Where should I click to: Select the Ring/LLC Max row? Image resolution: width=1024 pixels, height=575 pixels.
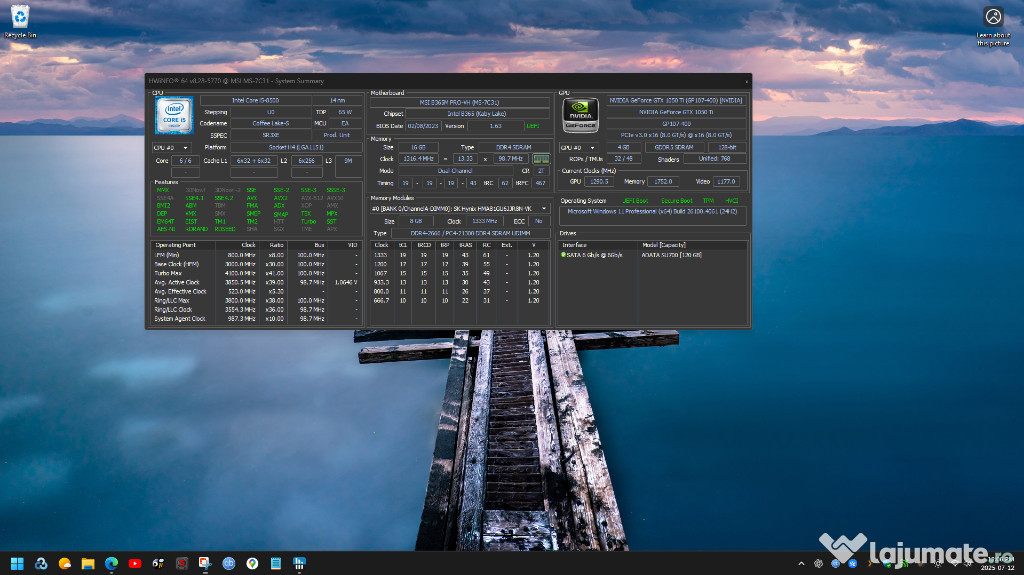tap(256, 301)
